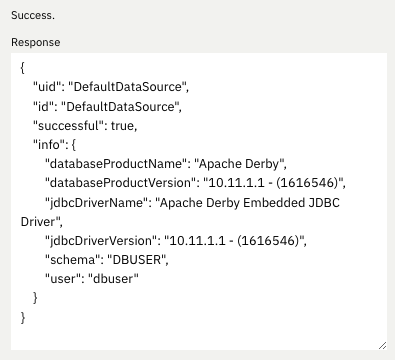The width and height of the screenshot is (395, 360).
Task: Click the "info": { line
Action: (55, 145)
